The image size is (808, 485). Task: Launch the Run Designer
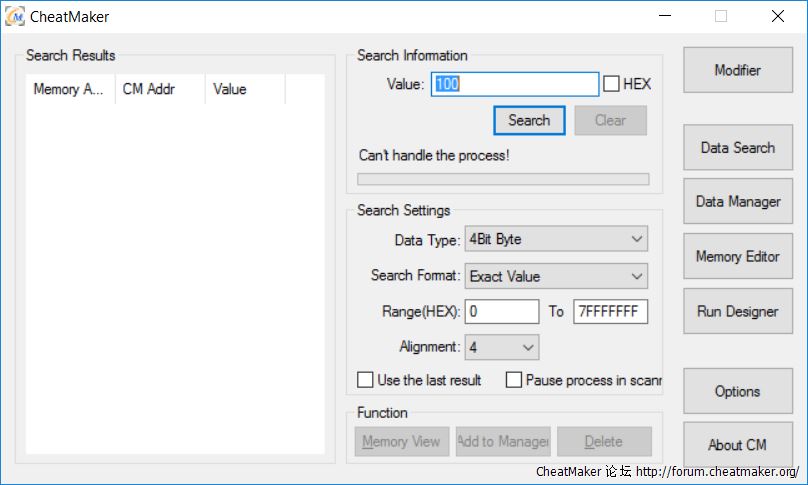(737, 312)
